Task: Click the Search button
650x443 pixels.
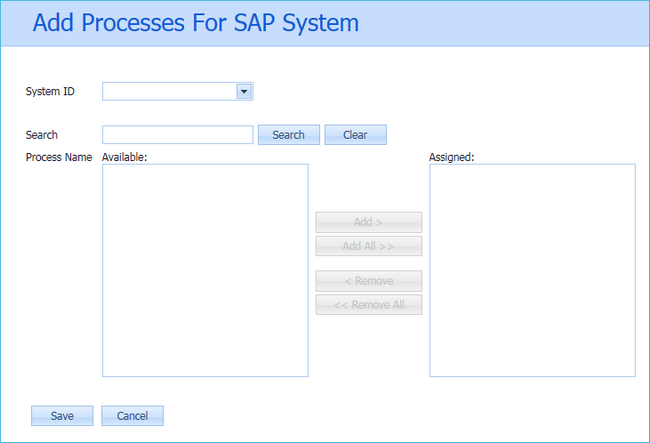Action: pos(289,135)
